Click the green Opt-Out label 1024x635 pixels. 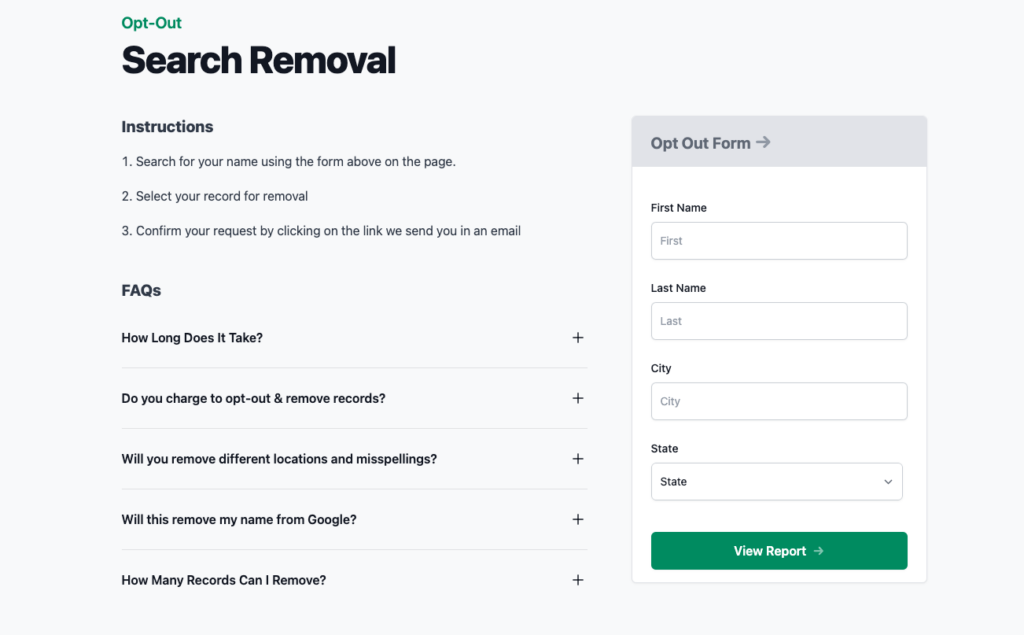point(151,22)
